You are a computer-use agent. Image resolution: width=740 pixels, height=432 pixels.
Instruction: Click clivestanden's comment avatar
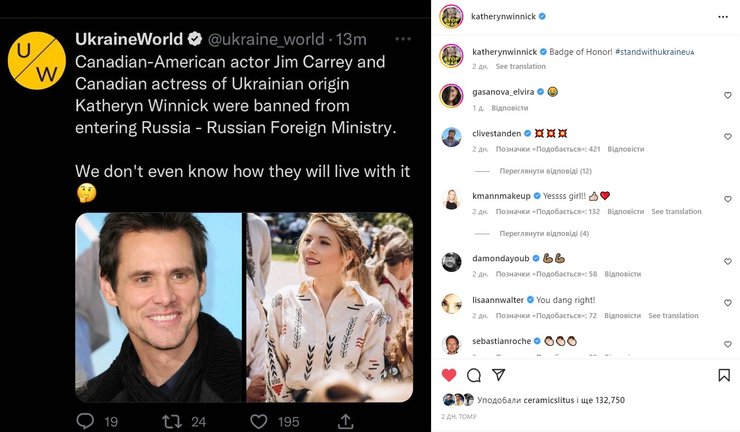pos(452,137)
